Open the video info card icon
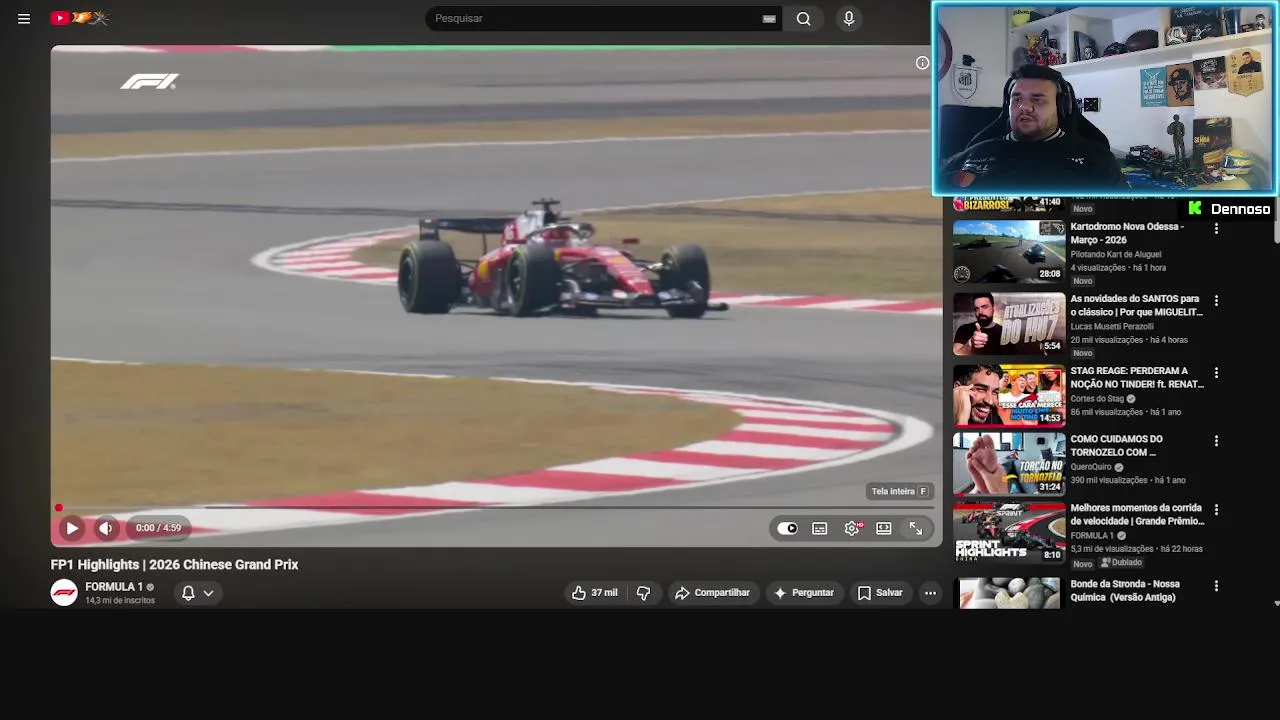Screen dimensions: 1280x720 coord(922,63)
